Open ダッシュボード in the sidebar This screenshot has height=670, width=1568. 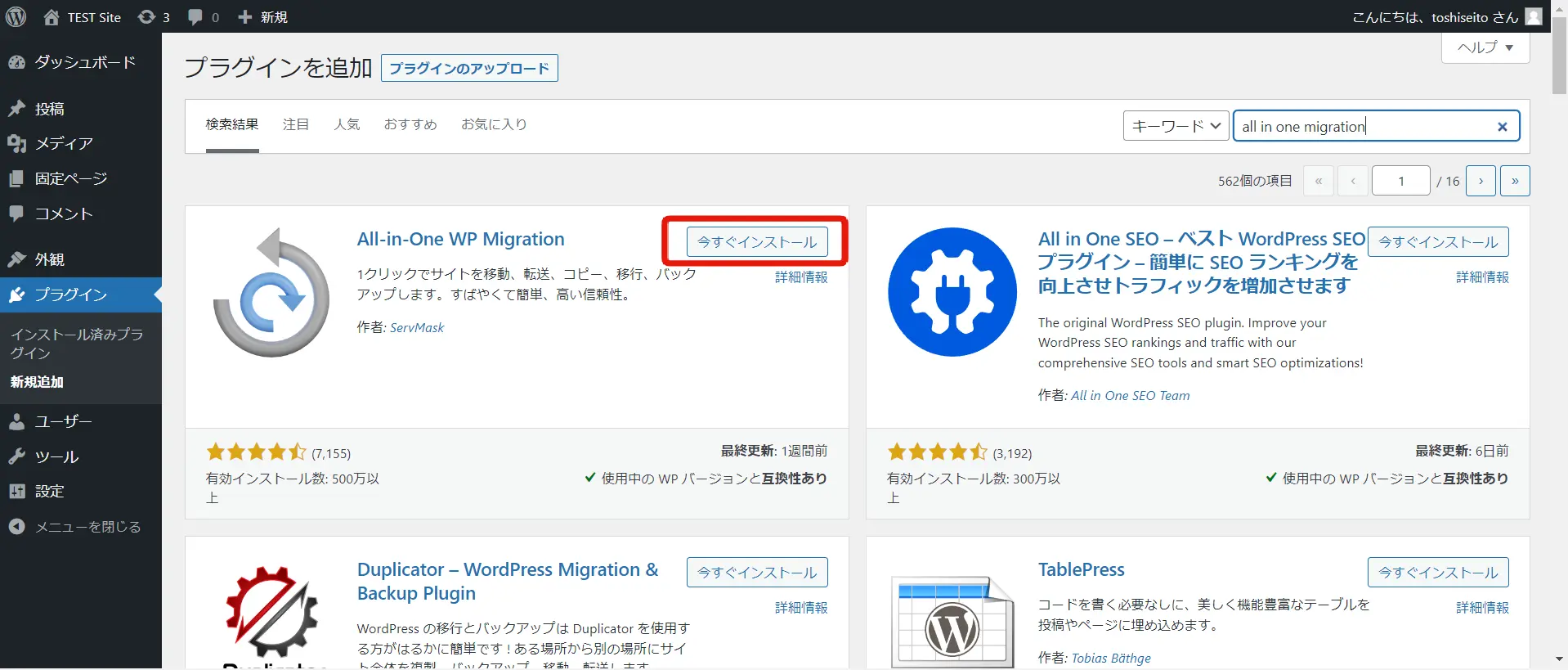(x=81, y=62)
